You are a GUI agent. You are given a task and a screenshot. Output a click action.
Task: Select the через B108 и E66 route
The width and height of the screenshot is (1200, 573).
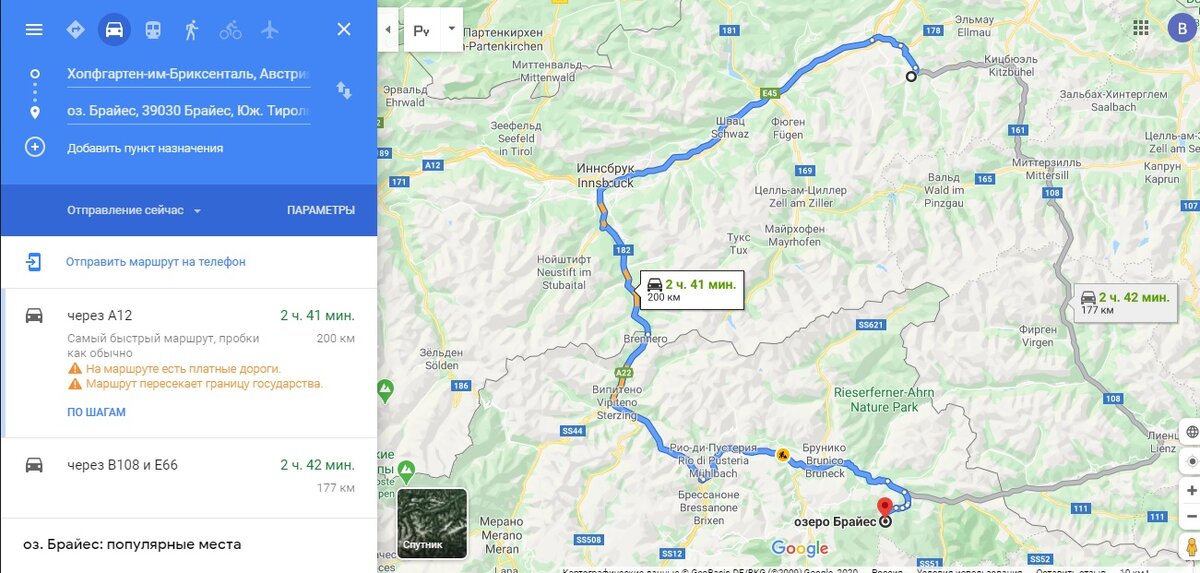(x=188, y=476)
